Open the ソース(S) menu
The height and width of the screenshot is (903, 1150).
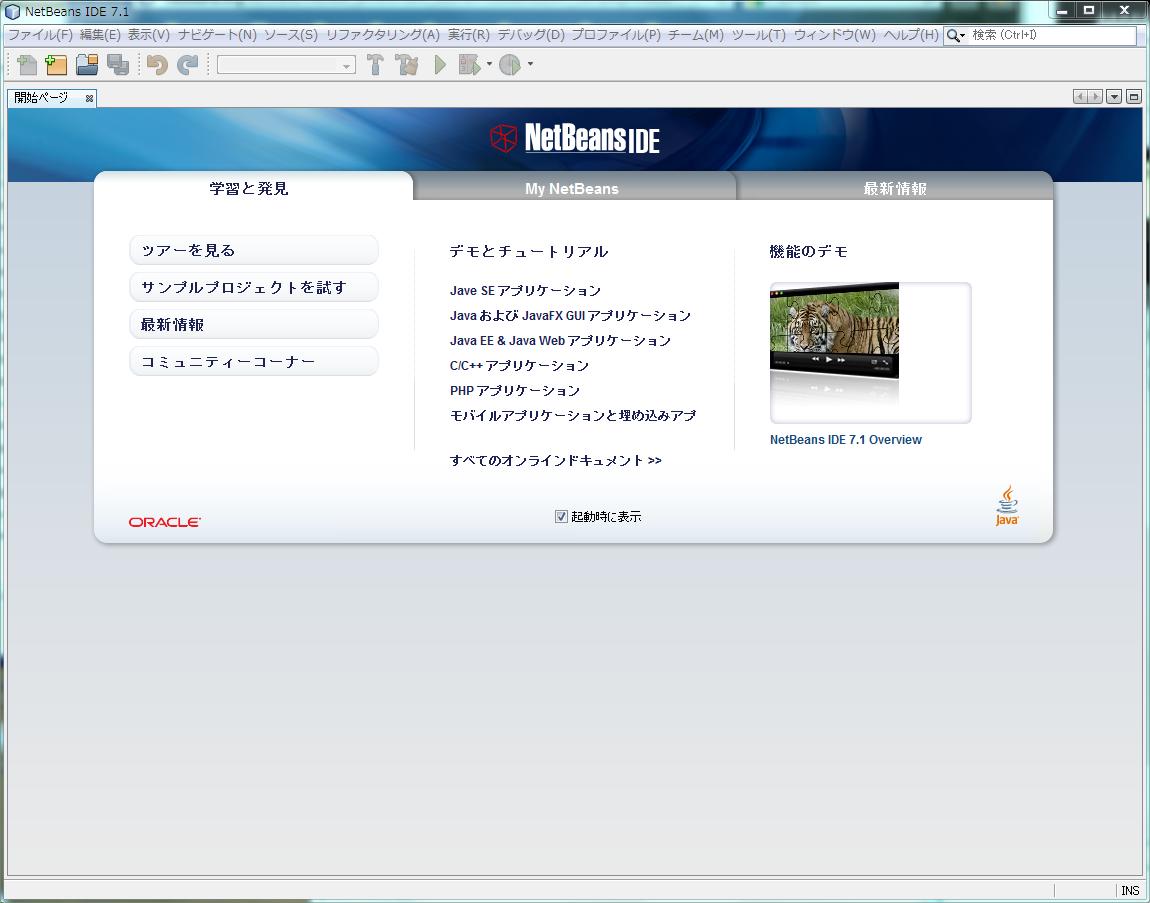pos(291,34)
